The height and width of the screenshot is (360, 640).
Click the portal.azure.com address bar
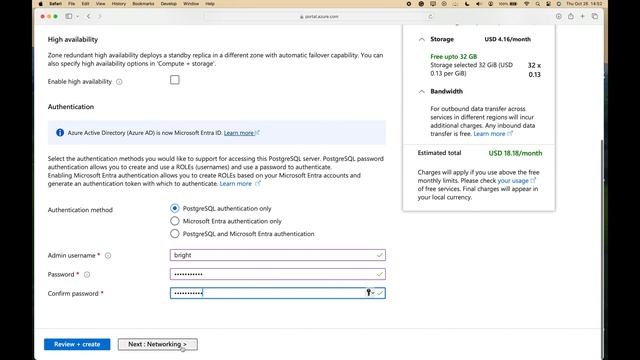coord(319,16)
